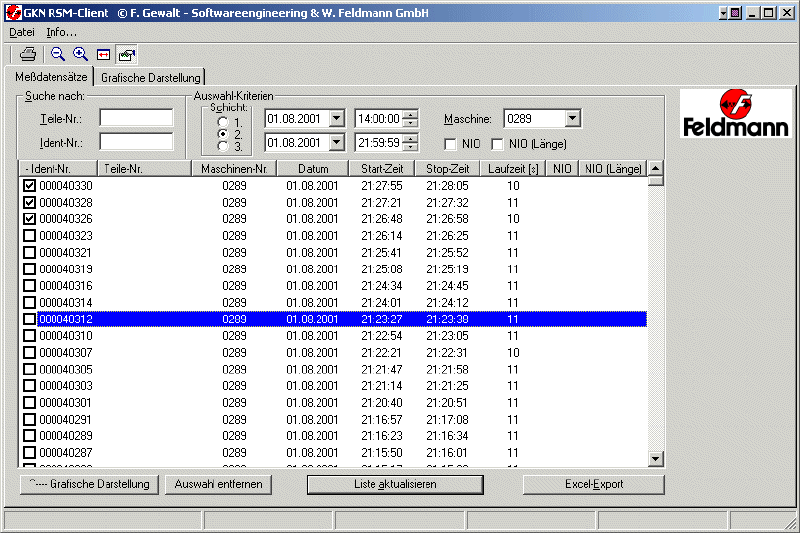Switch to the Grafische Darstellung tab

(150, 77)
